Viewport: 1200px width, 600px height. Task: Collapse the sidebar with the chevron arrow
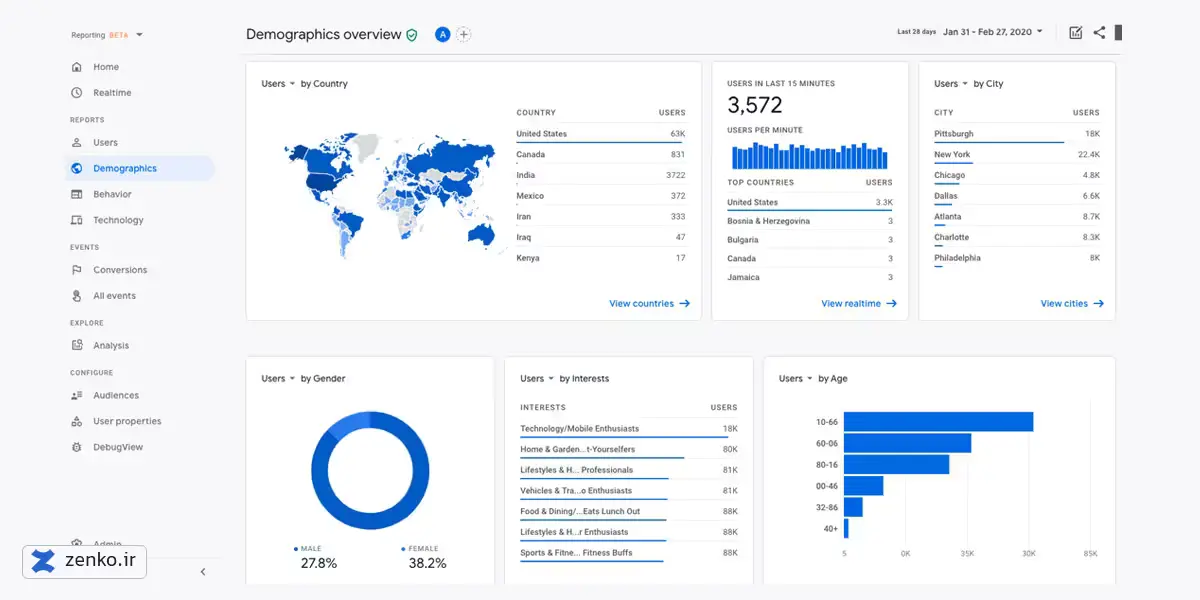pyautogui.click(x=203, y=572)
